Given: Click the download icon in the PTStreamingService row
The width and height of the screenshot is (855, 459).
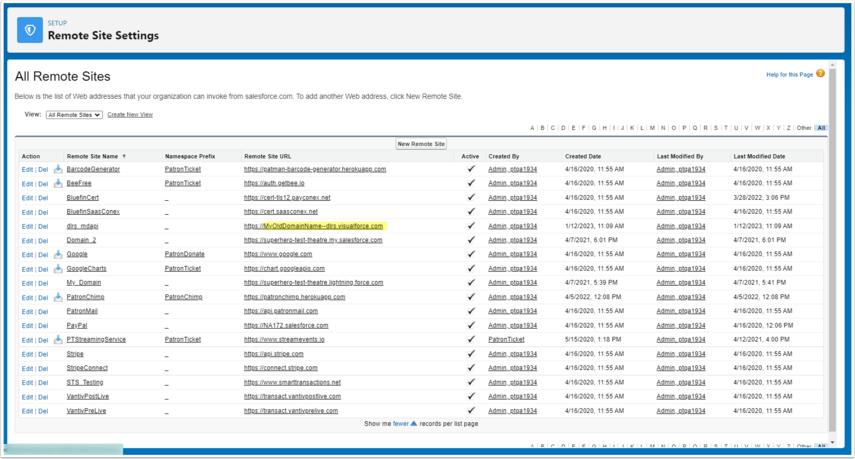Looking at the screenshot, I should 58,339.
